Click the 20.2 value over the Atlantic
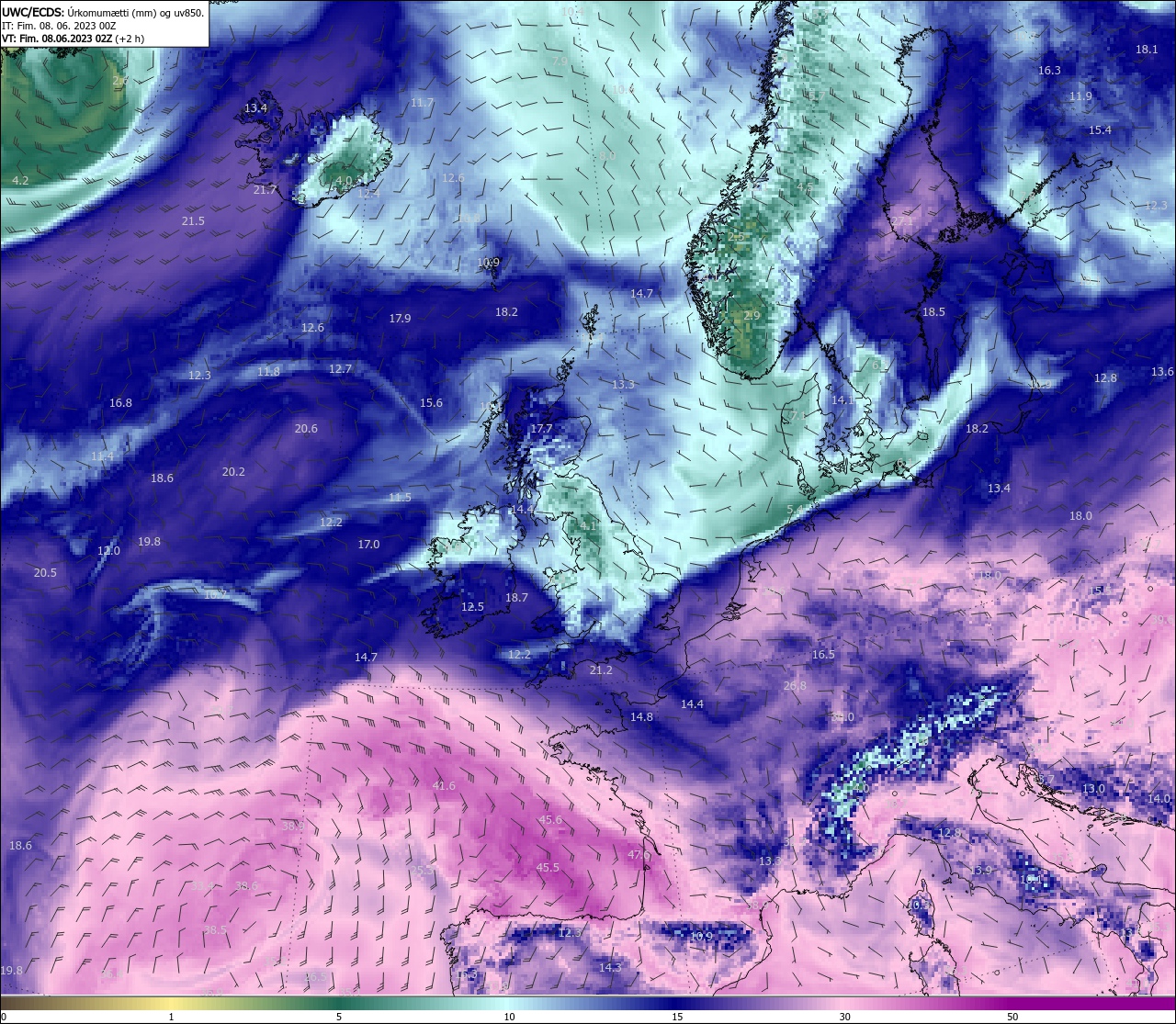The width and height of the screenshot is (1176, 1024). 233,472
